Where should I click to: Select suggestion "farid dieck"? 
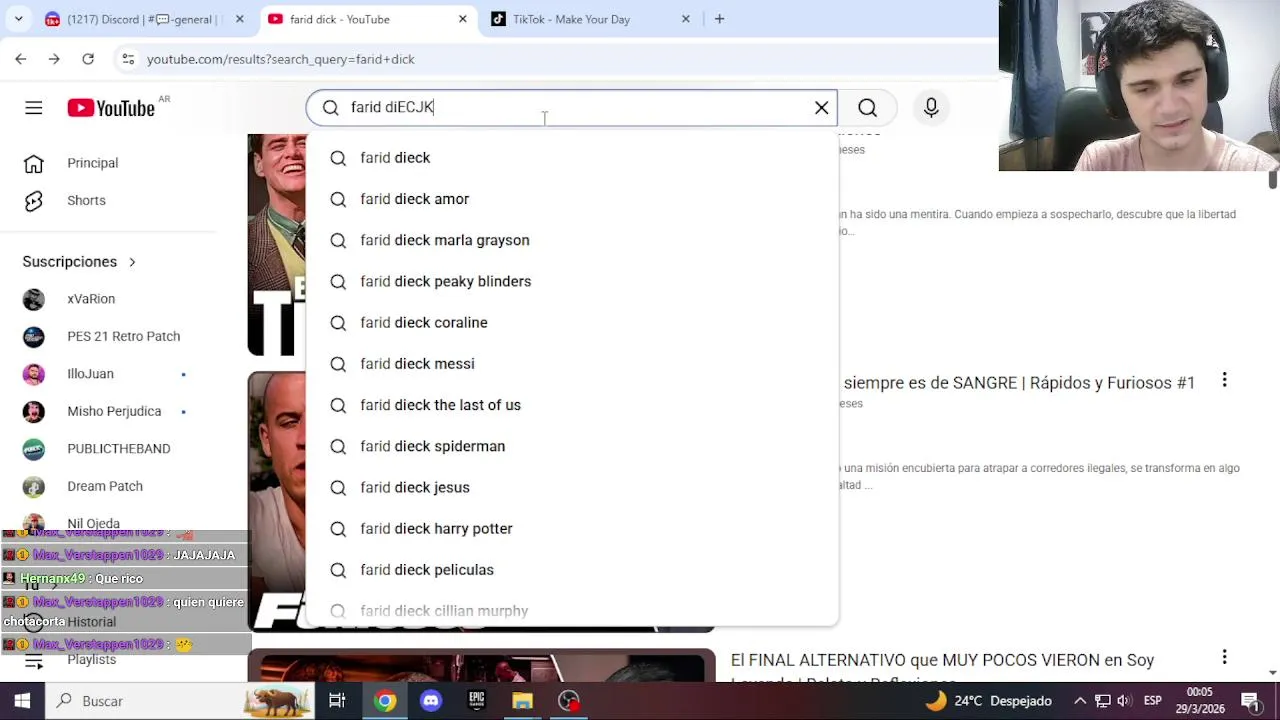(x=572, y=158)
